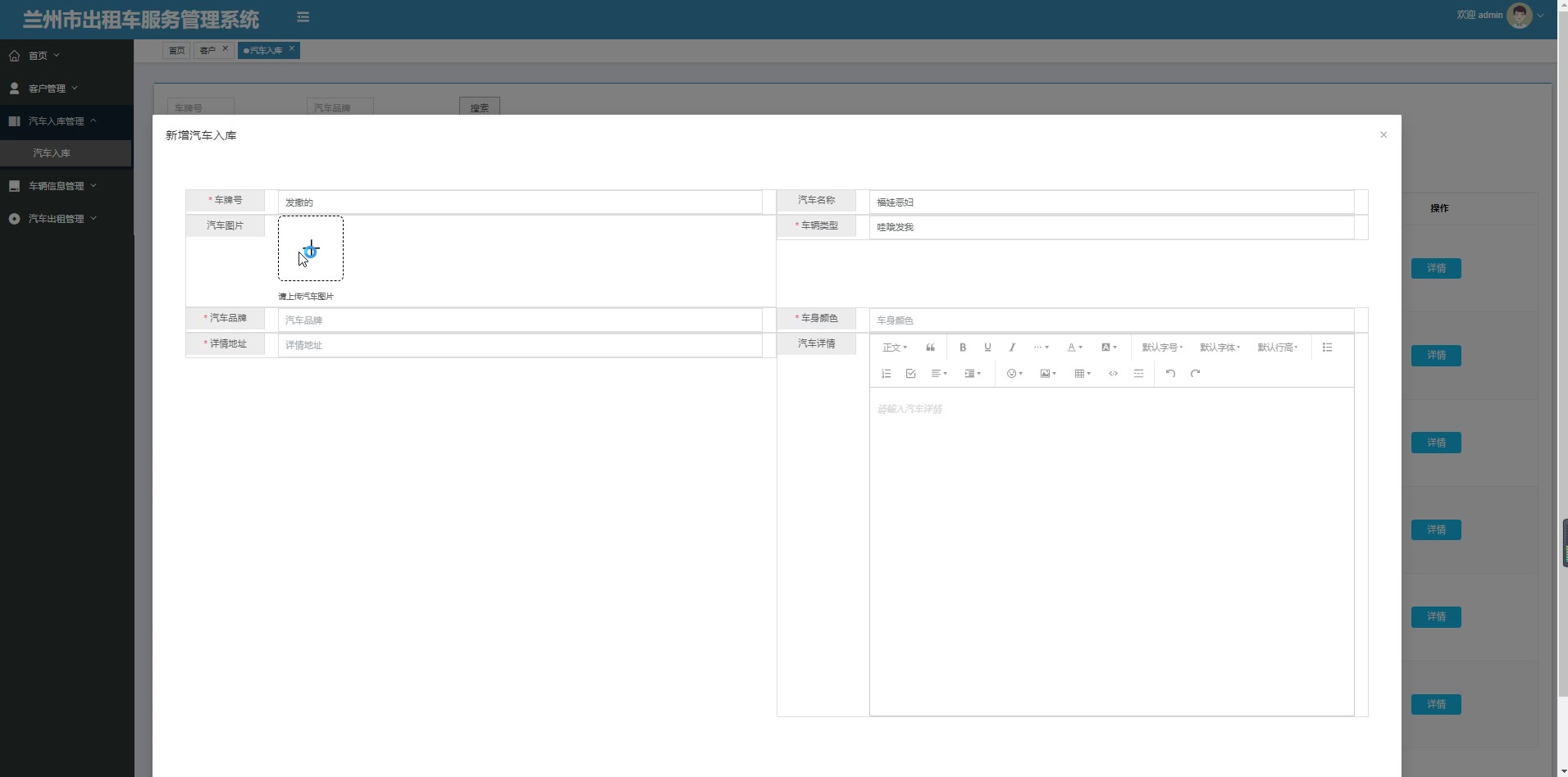
Task: Expand the 车辆信息管理 sidebar menu
Action: [66, 186]
